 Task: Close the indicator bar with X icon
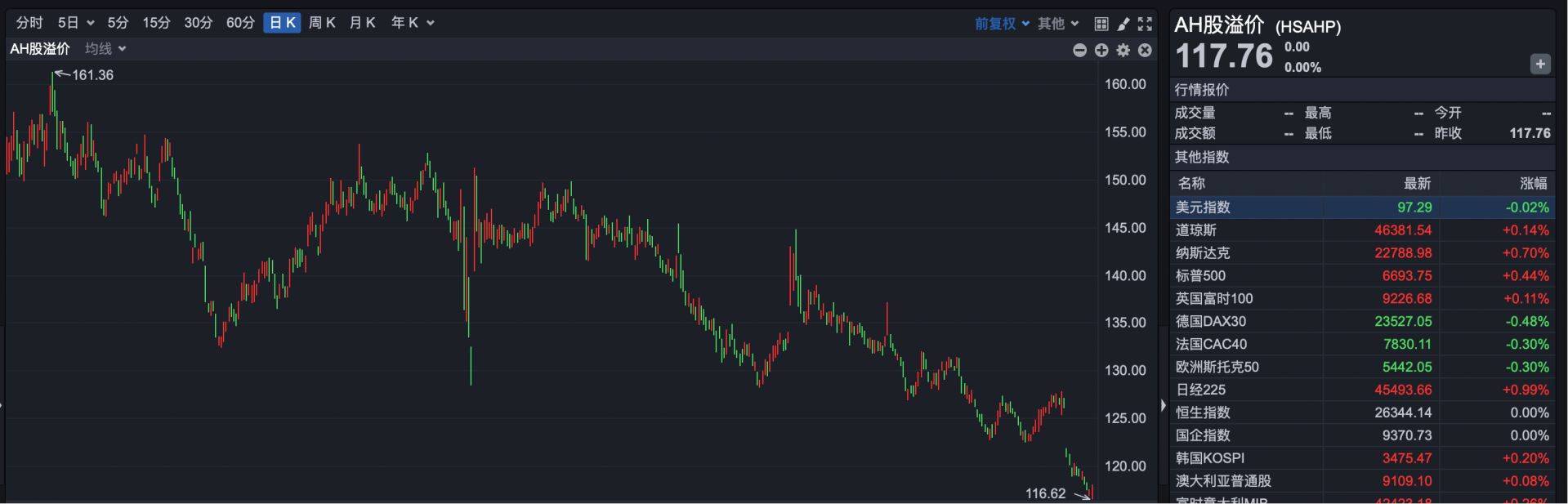1146,51
